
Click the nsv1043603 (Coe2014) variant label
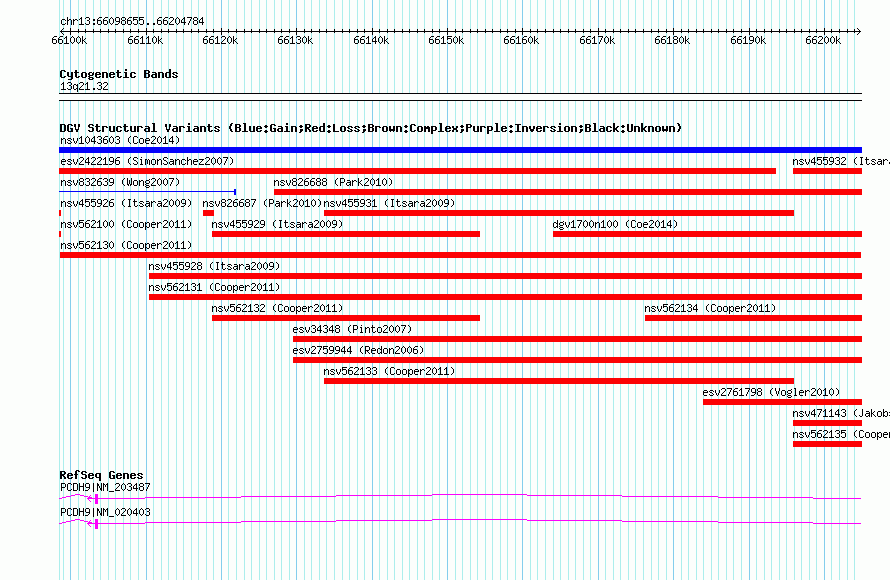[120, 140]
